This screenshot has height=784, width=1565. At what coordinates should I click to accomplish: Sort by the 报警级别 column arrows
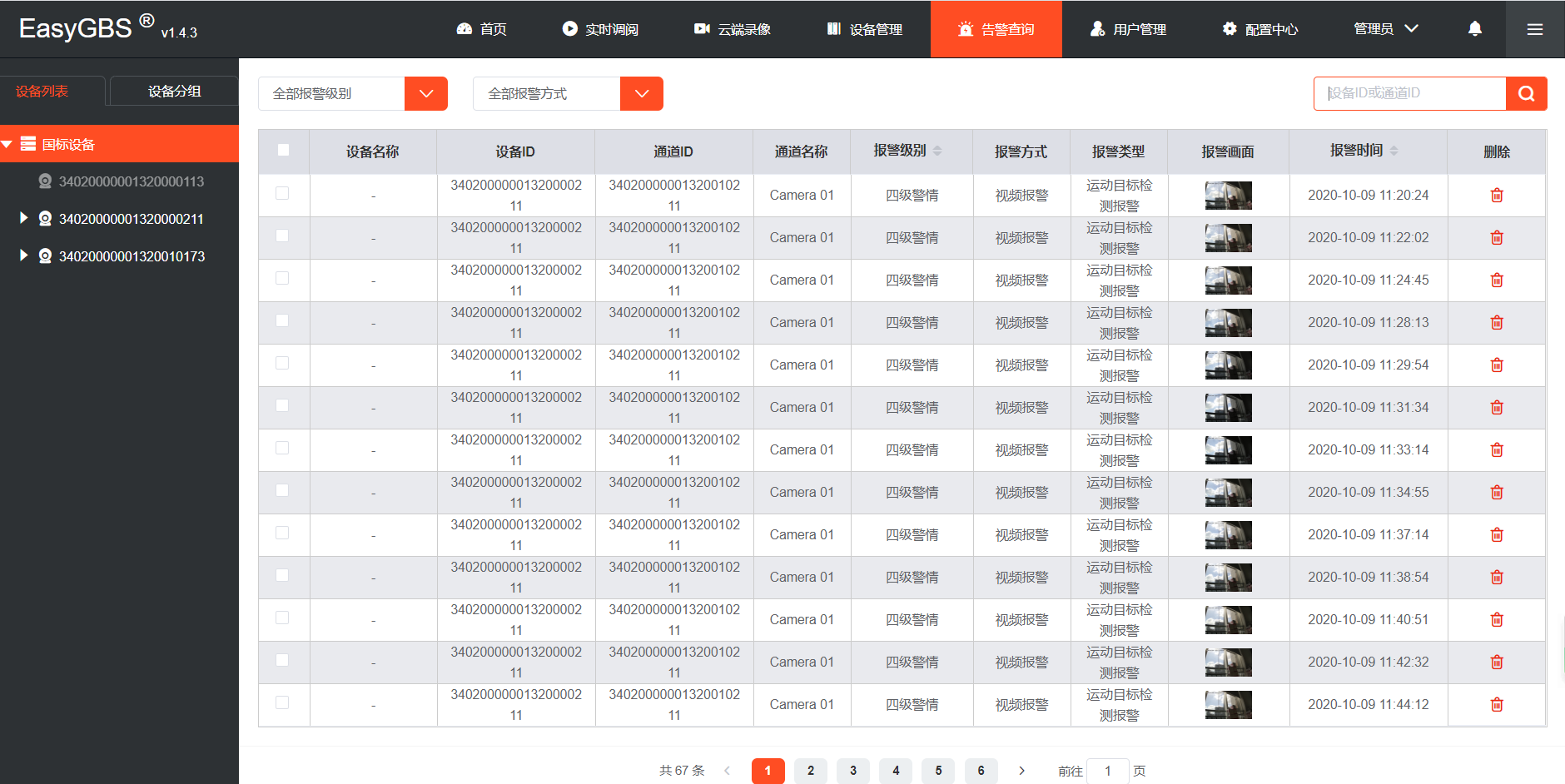tap(937, 151)
